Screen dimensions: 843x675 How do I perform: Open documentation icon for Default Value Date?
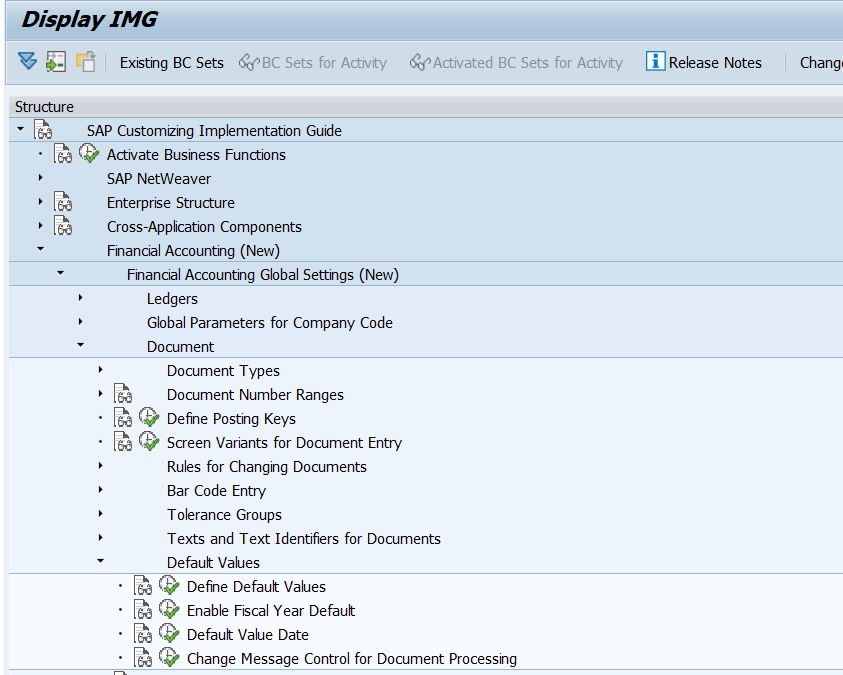(143, 634)
